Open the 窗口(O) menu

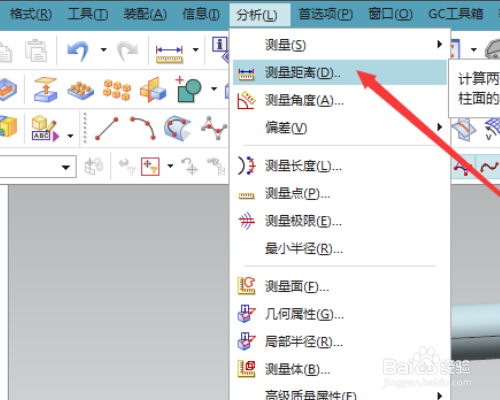point(390,14)
